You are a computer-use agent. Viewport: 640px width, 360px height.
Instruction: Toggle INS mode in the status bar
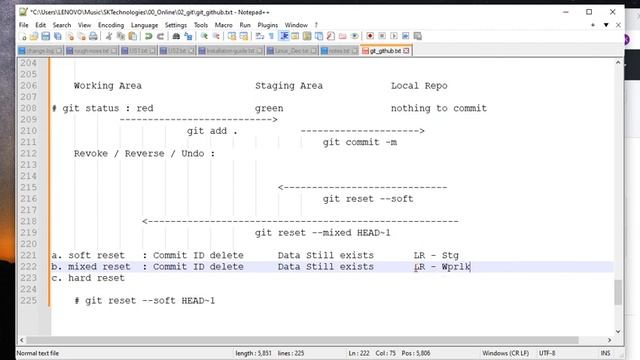pos(605,353)
